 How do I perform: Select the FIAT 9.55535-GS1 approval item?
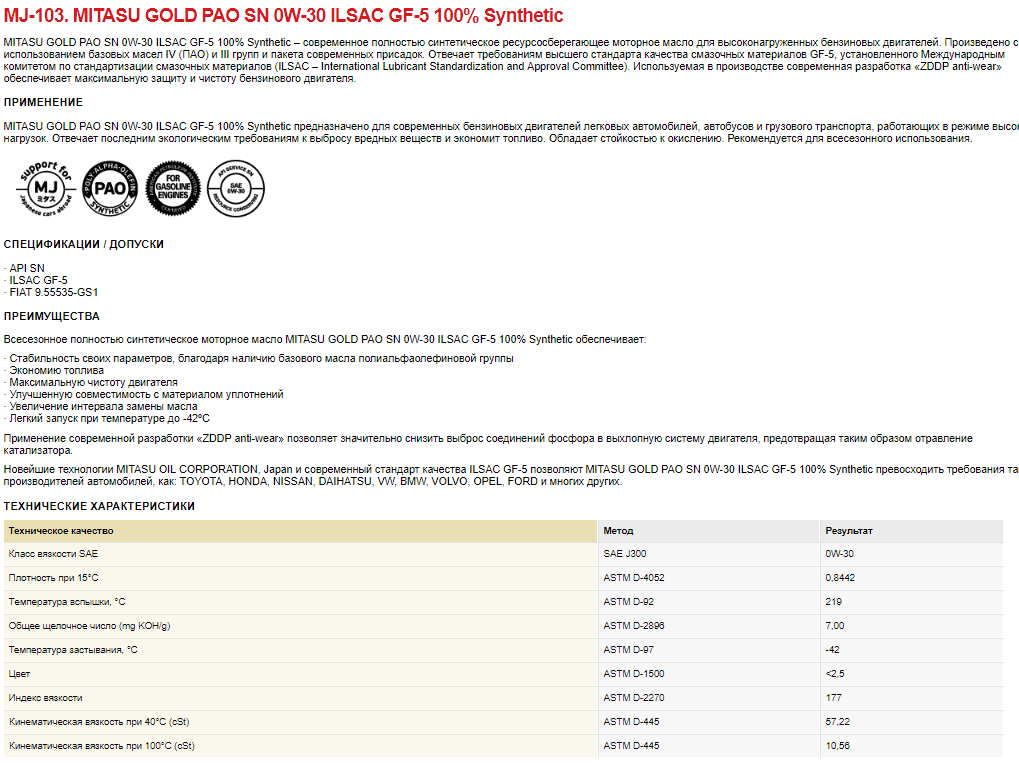pyautogui.click(x=54, y=292)
